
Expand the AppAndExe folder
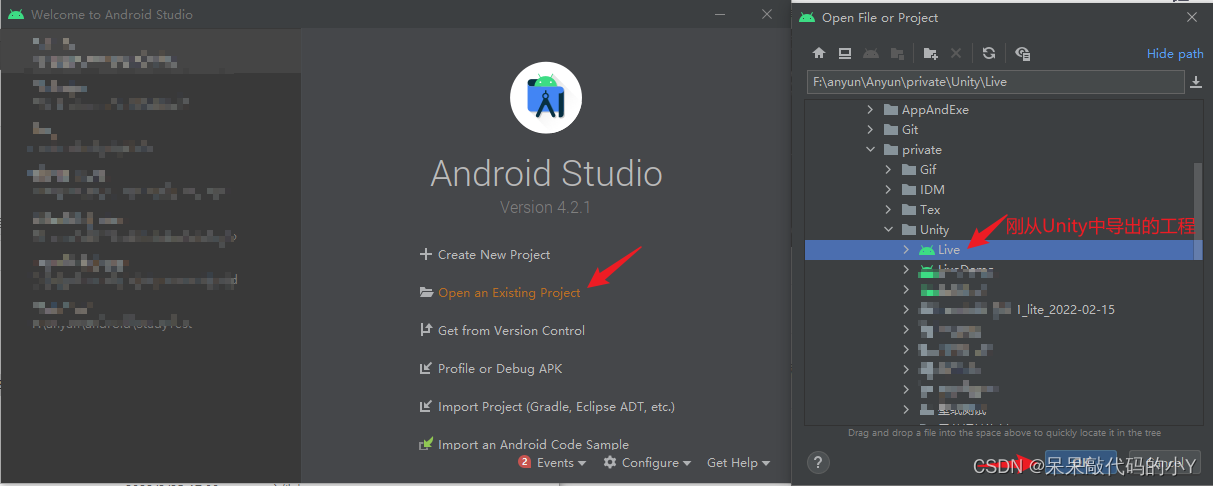click(x=871, y=110)
